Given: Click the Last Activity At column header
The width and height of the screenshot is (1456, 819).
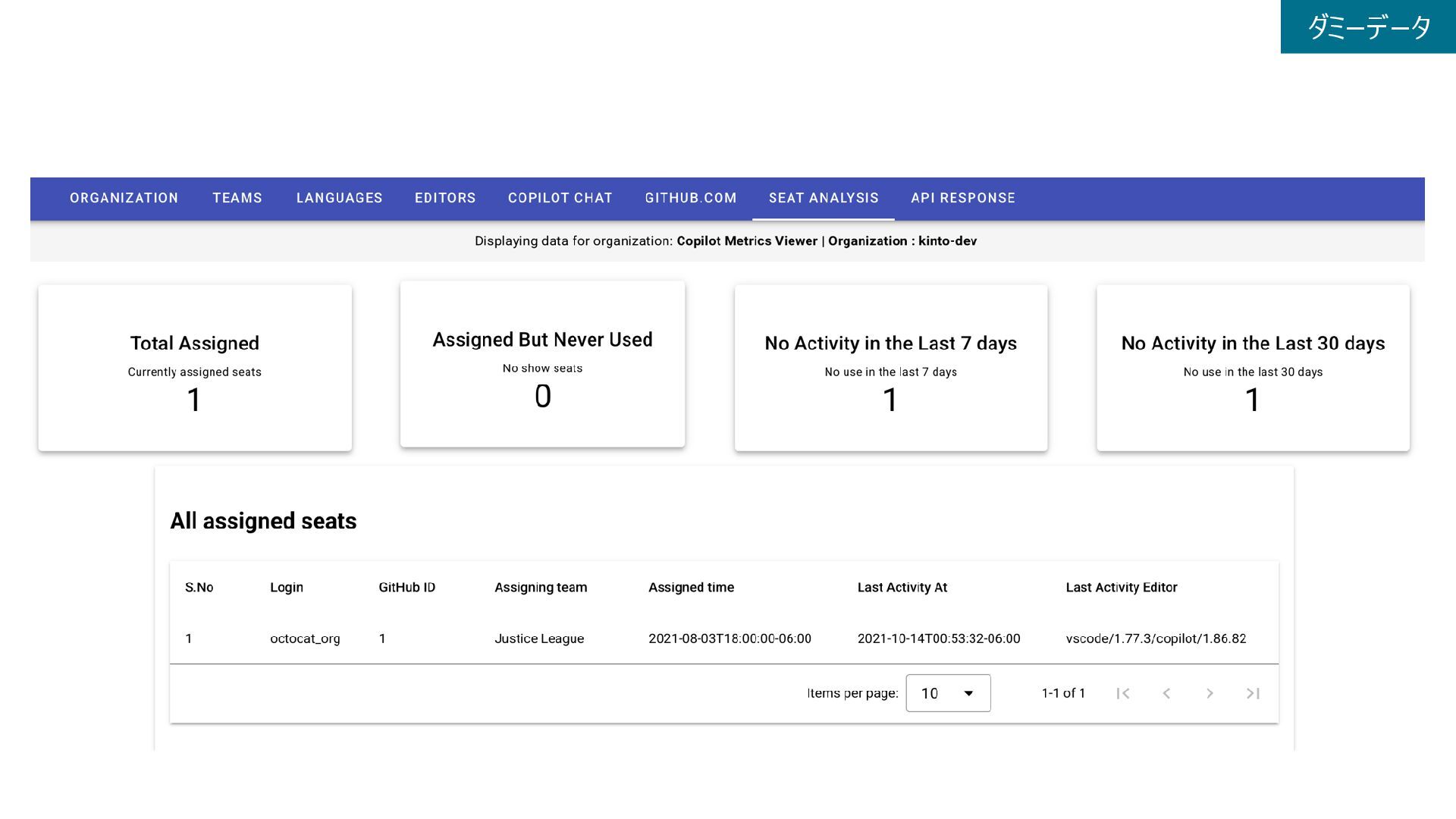Looking at the screenshot, I should coord(902,587).
